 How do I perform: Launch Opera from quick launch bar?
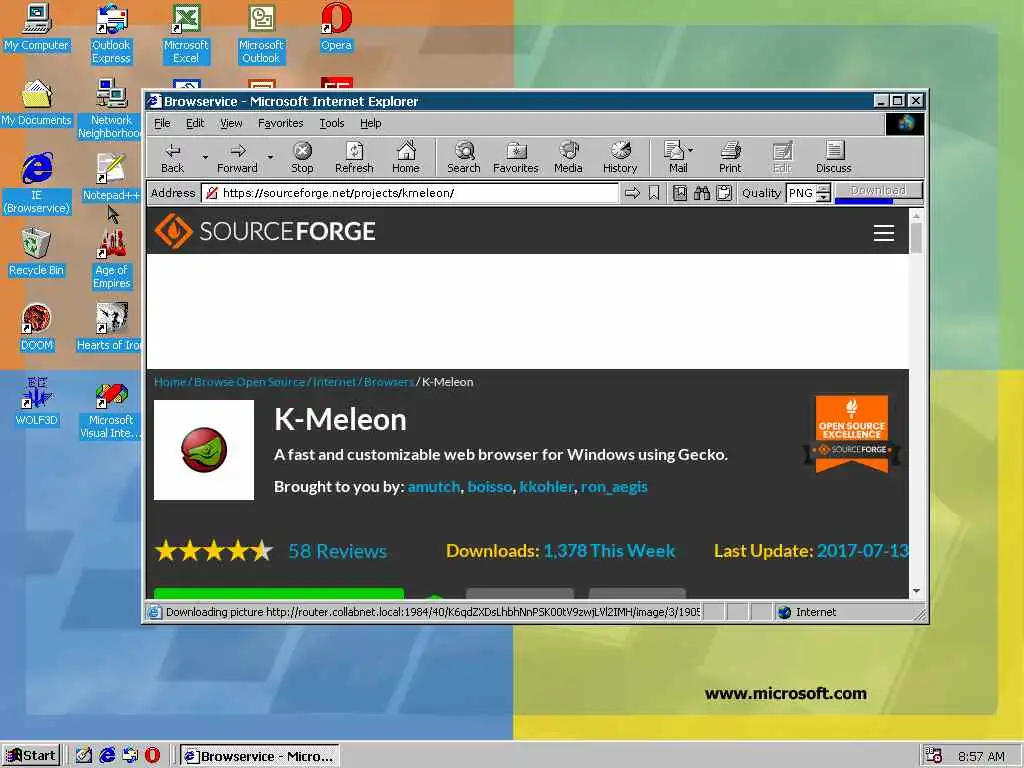[x=152, y=756]
